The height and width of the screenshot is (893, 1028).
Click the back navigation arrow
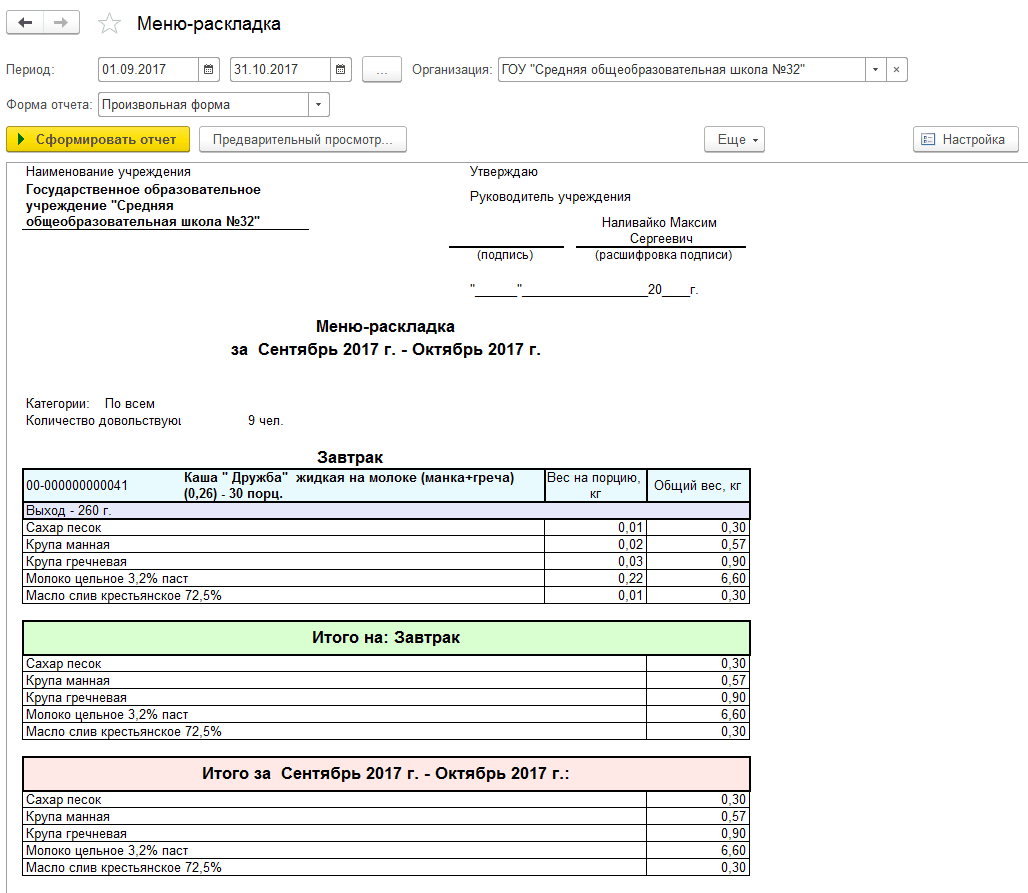pos(25,23)
